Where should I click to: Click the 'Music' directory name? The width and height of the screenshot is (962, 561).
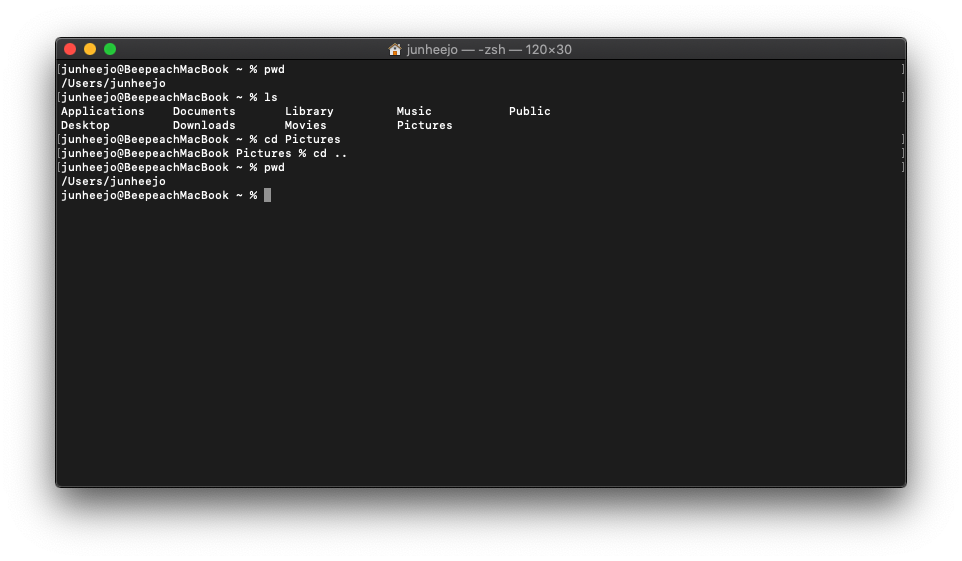[414, 111]
